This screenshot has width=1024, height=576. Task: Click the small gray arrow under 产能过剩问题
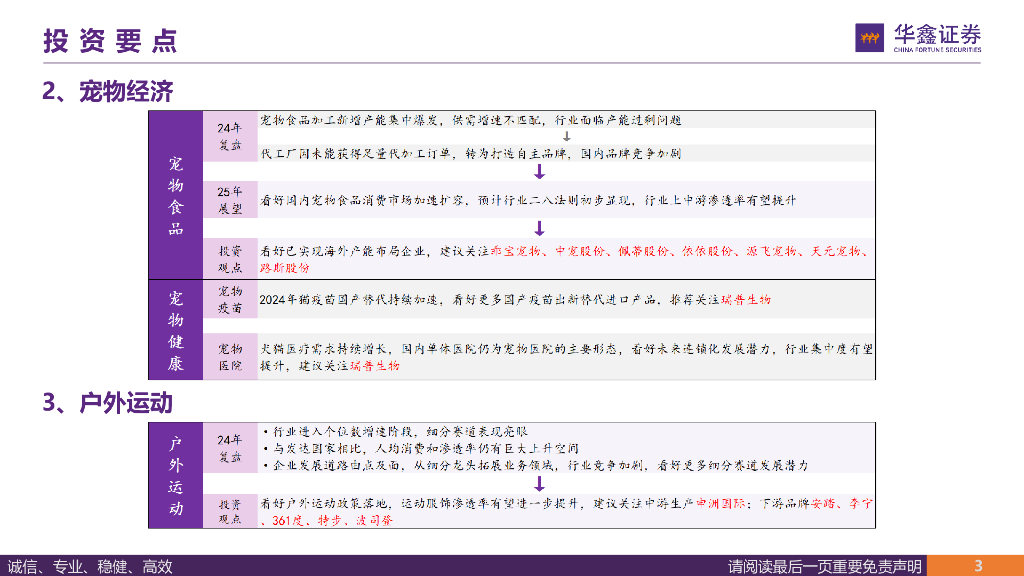click(x=566, y=137)
